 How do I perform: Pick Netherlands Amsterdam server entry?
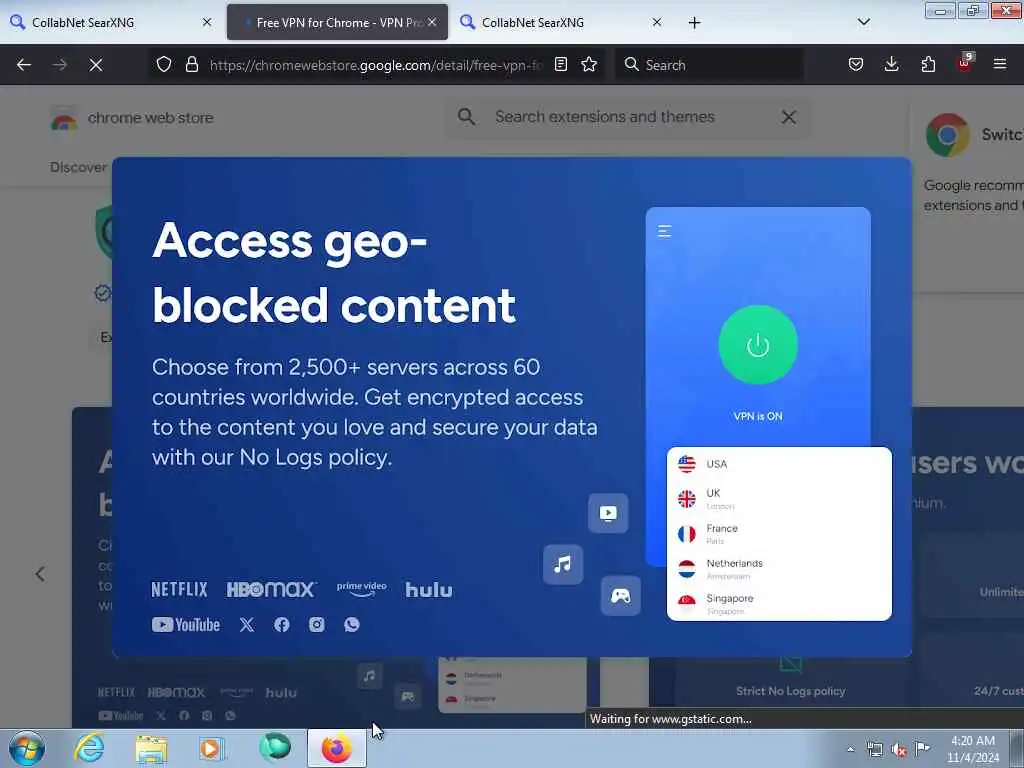coord(779,569)
